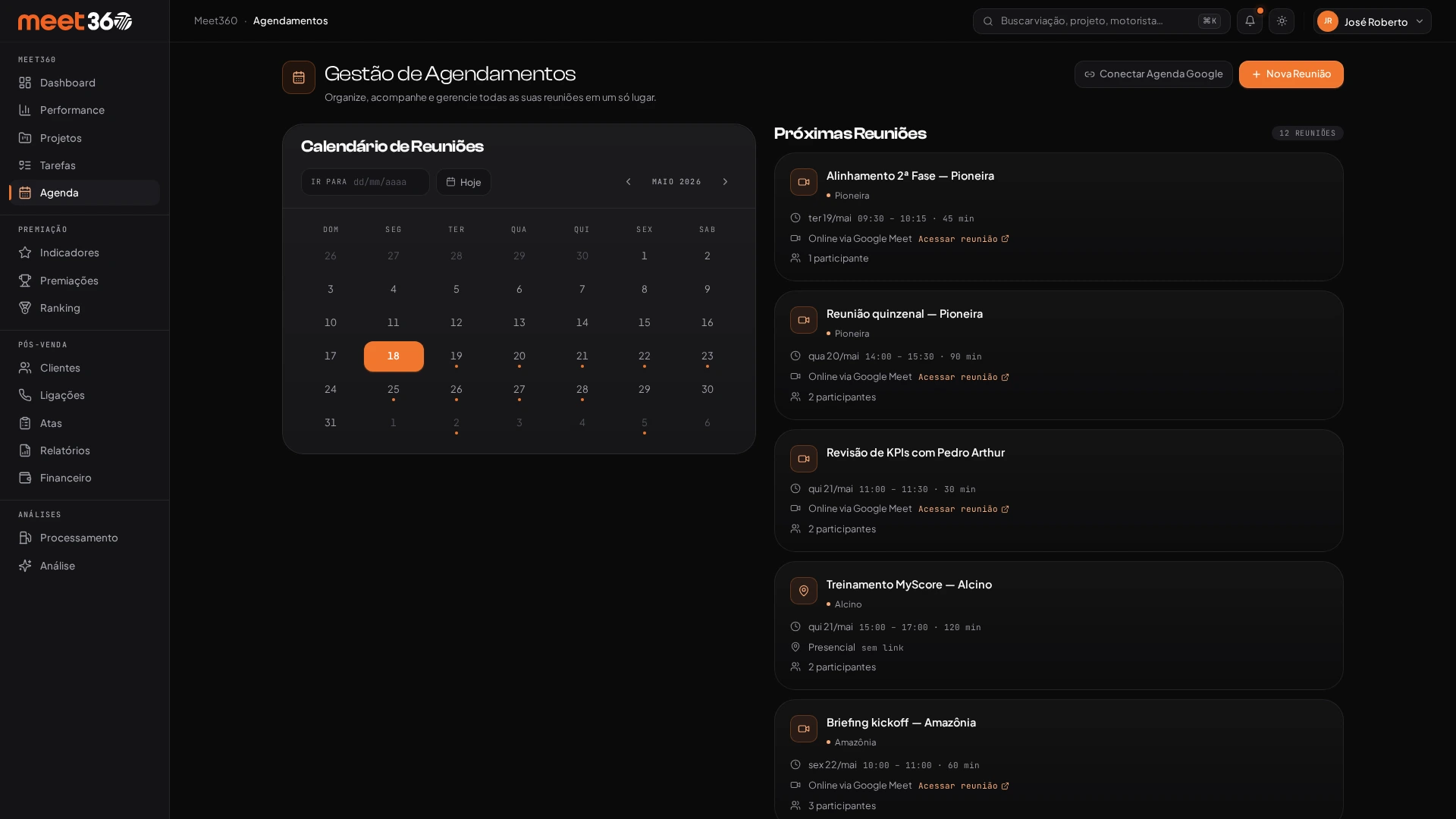Click the search field for viação, projeto
This screenshot has height=819, width=1456.
tap(1102, 21)
